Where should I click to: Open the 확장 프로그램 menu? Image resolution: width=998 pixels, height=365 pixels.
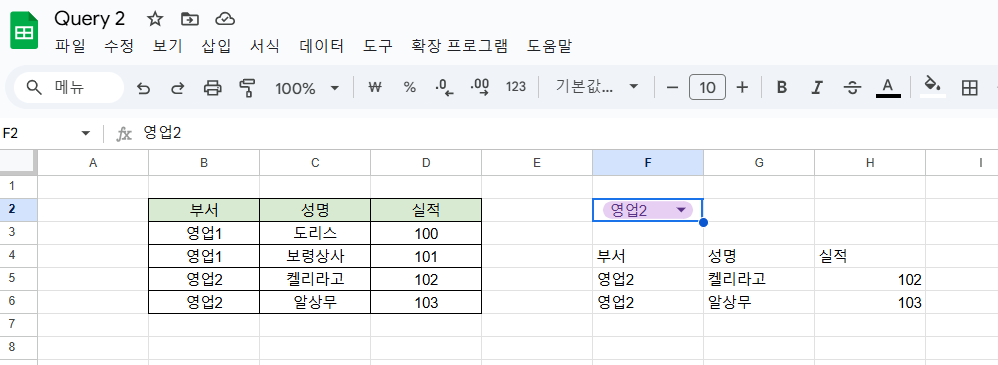(x=460, y=46)
